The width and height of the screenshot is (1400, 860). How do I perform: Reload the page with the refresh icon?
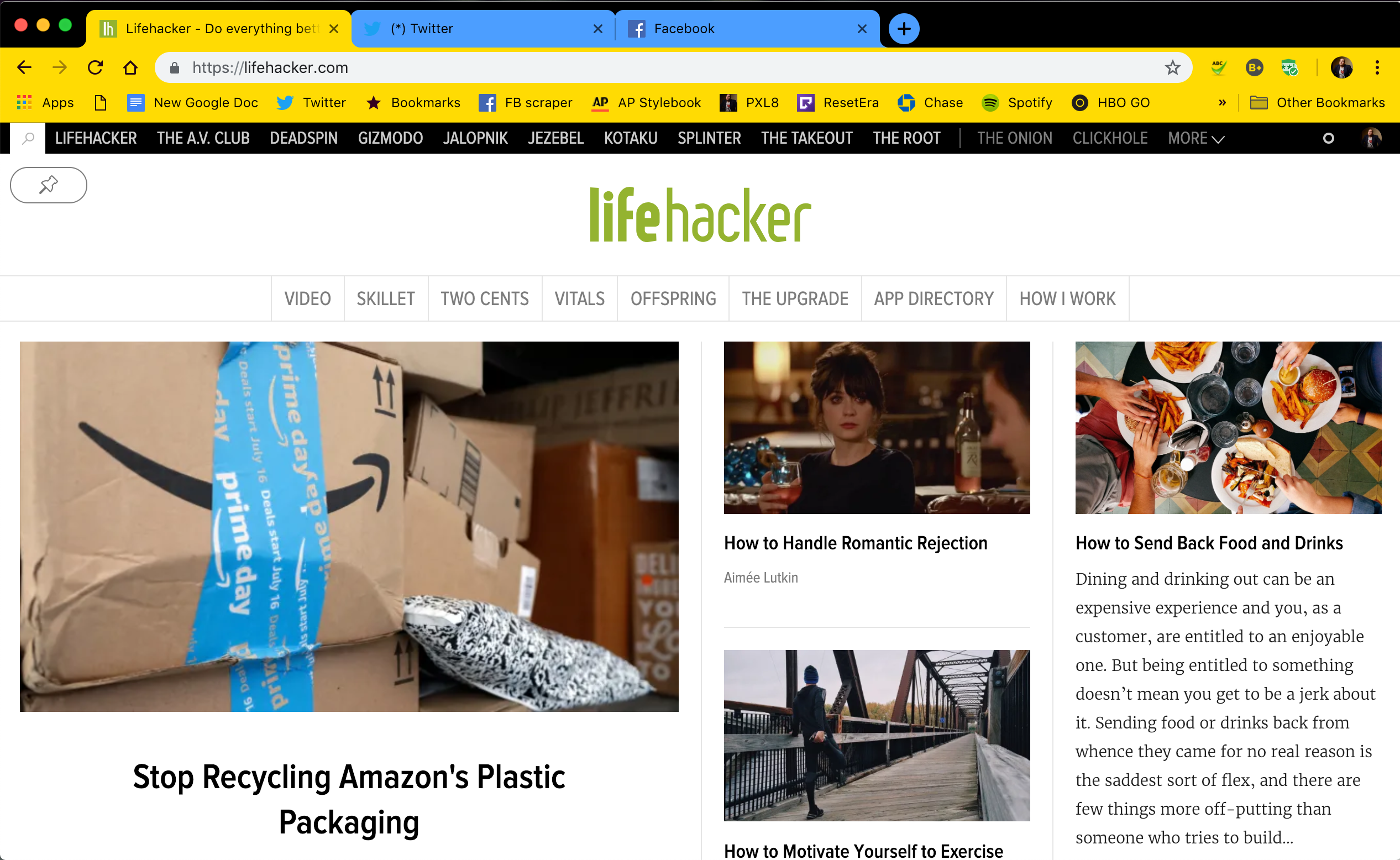tap(95, 67)
